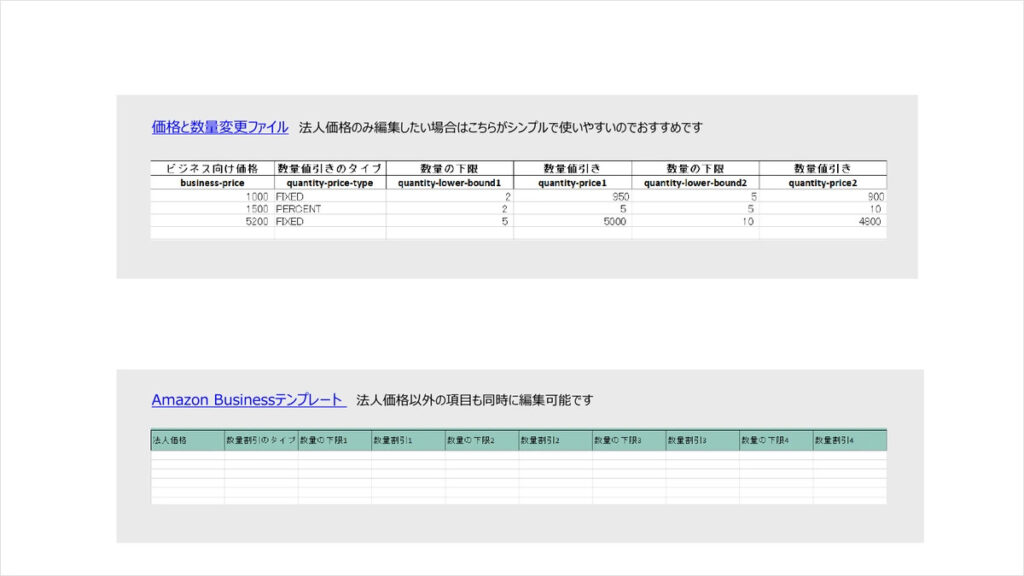This screenshot has width=1024, height=576.
Task: Click the 数量割引2 template header
Action: pos(556,440)
